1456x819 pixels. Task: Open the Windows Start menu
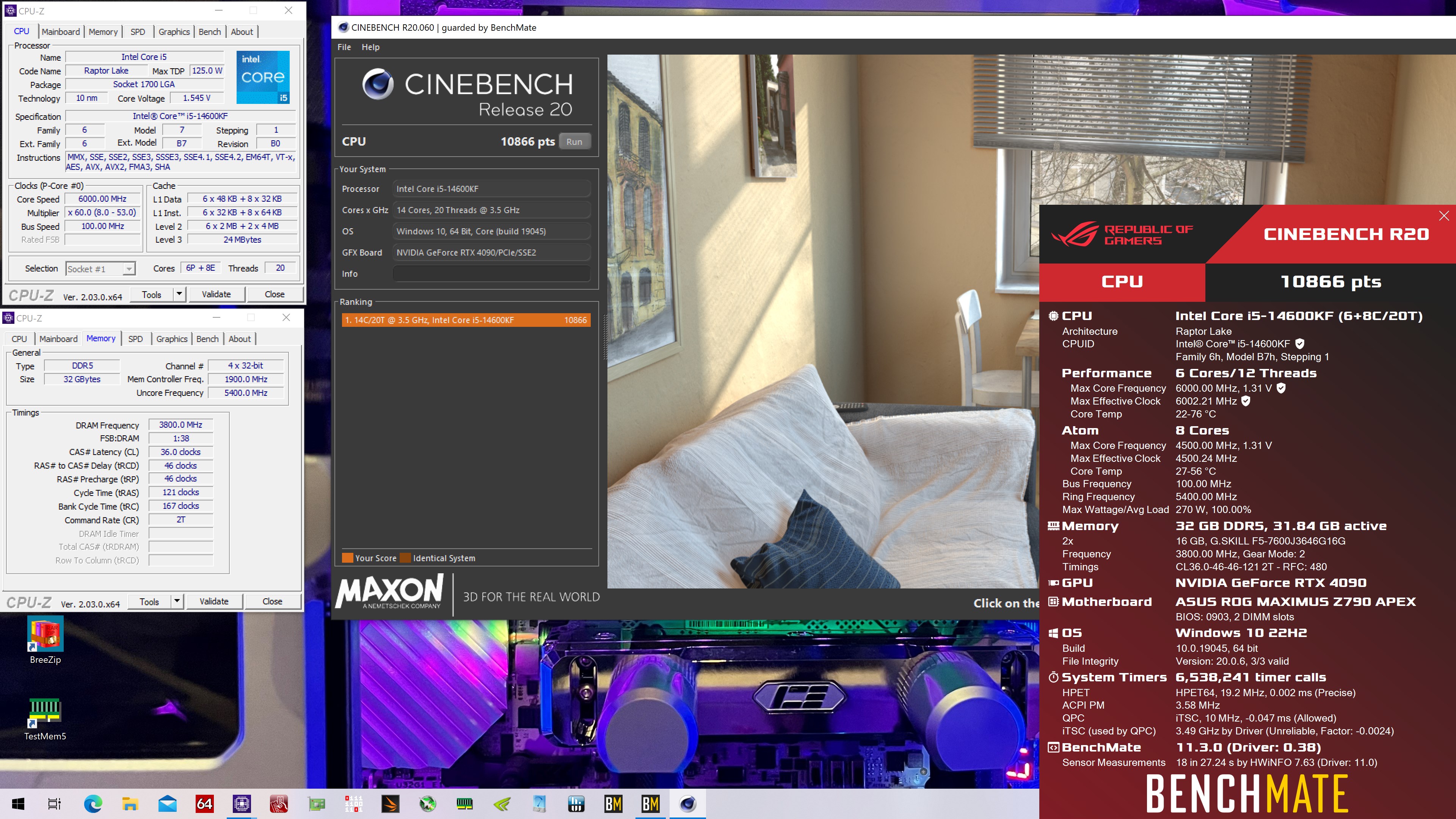pos(18,803)
